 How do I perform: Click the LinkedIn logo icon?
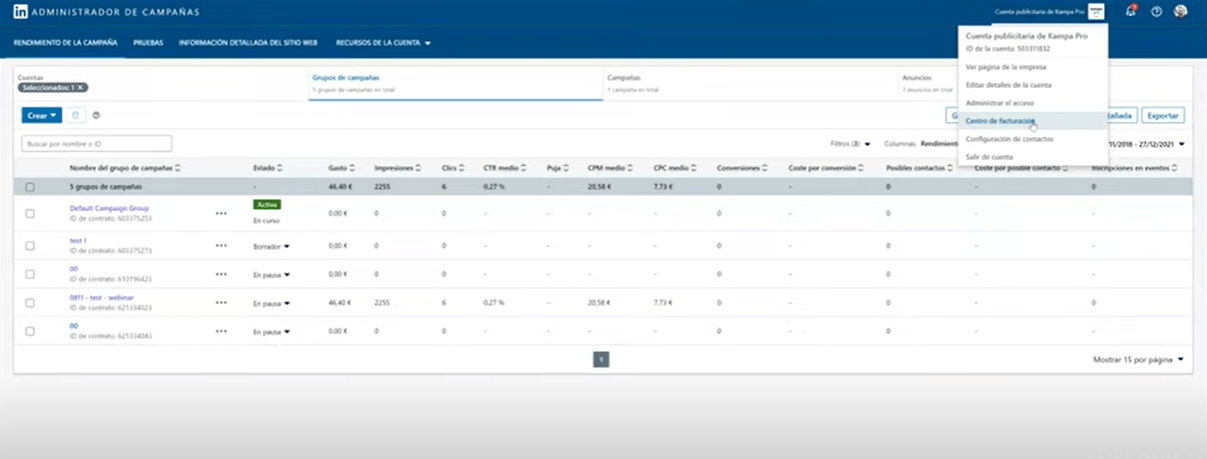20,12
